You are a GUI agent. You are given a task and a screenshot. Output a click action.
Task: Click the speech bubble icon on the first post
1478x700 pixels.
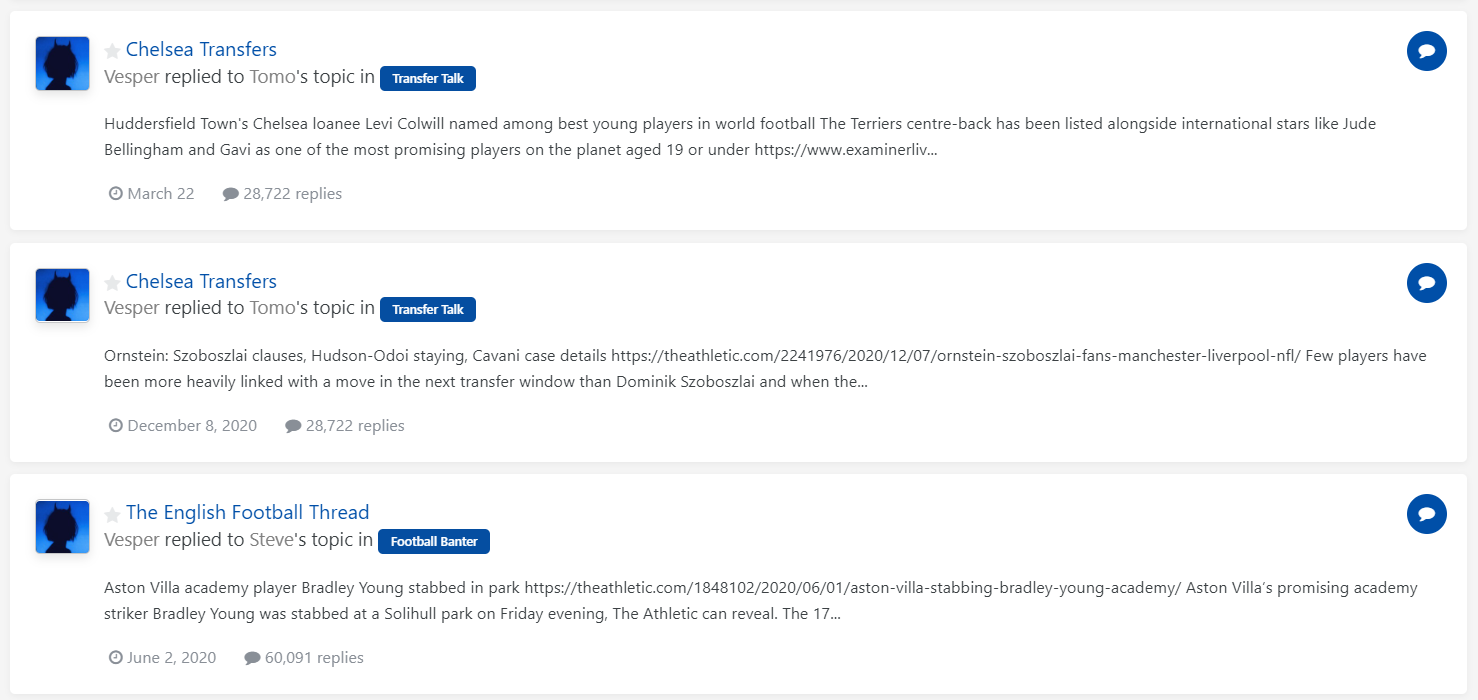point(1426,51)
